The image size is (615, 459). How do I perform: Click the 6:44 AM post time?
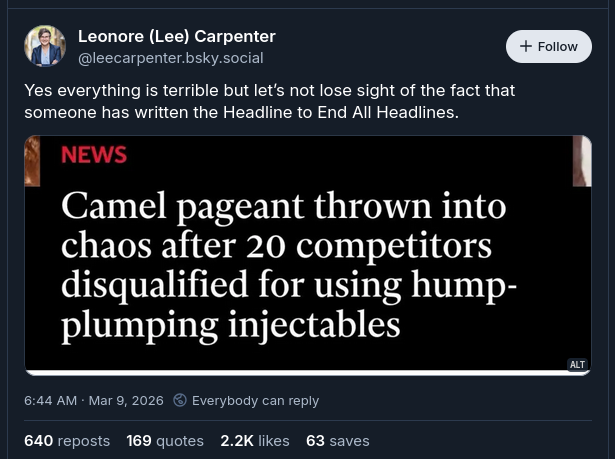50,400
